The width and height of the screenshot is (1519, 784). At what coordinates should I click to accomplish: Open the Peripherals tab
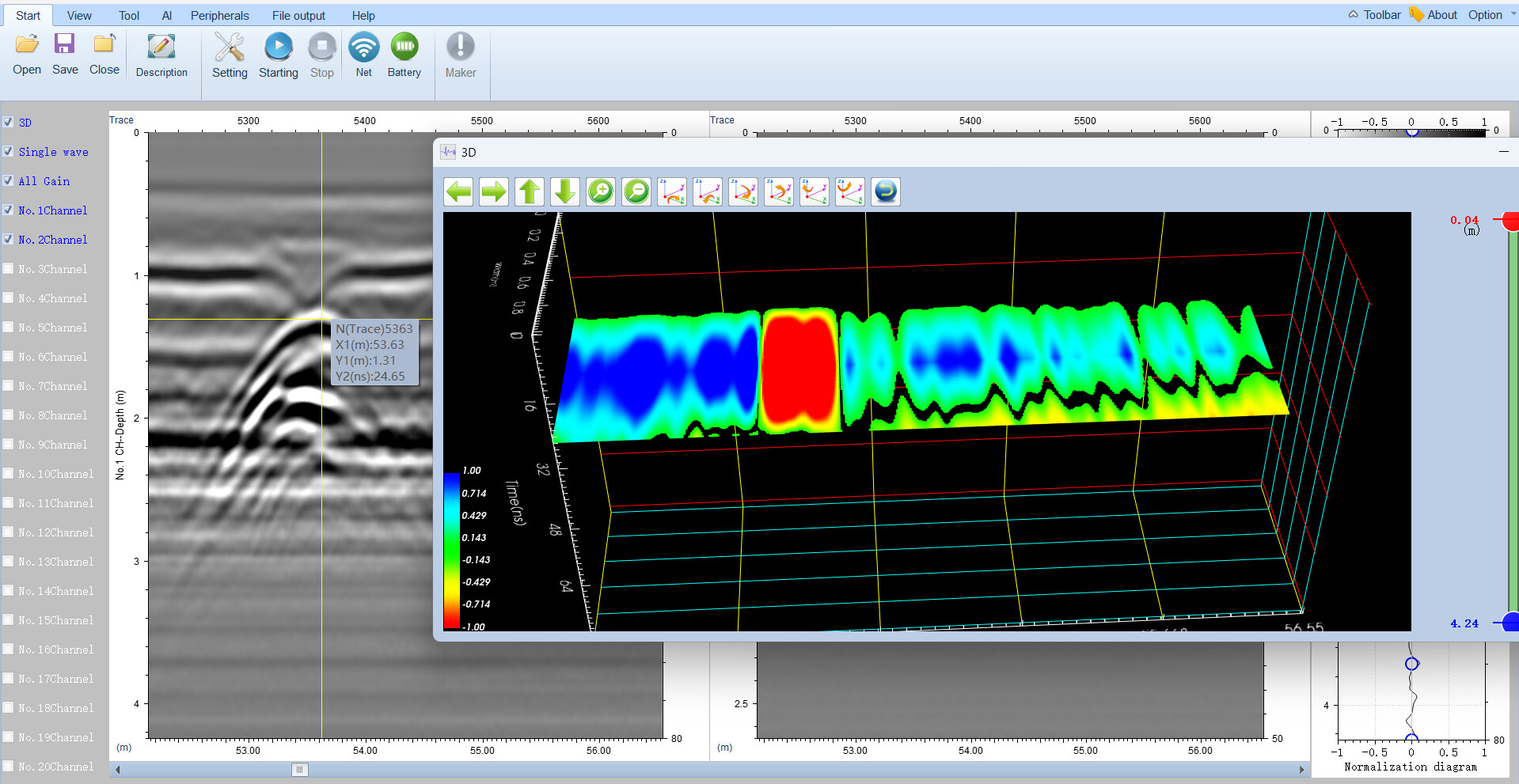[x=220, y=15]
